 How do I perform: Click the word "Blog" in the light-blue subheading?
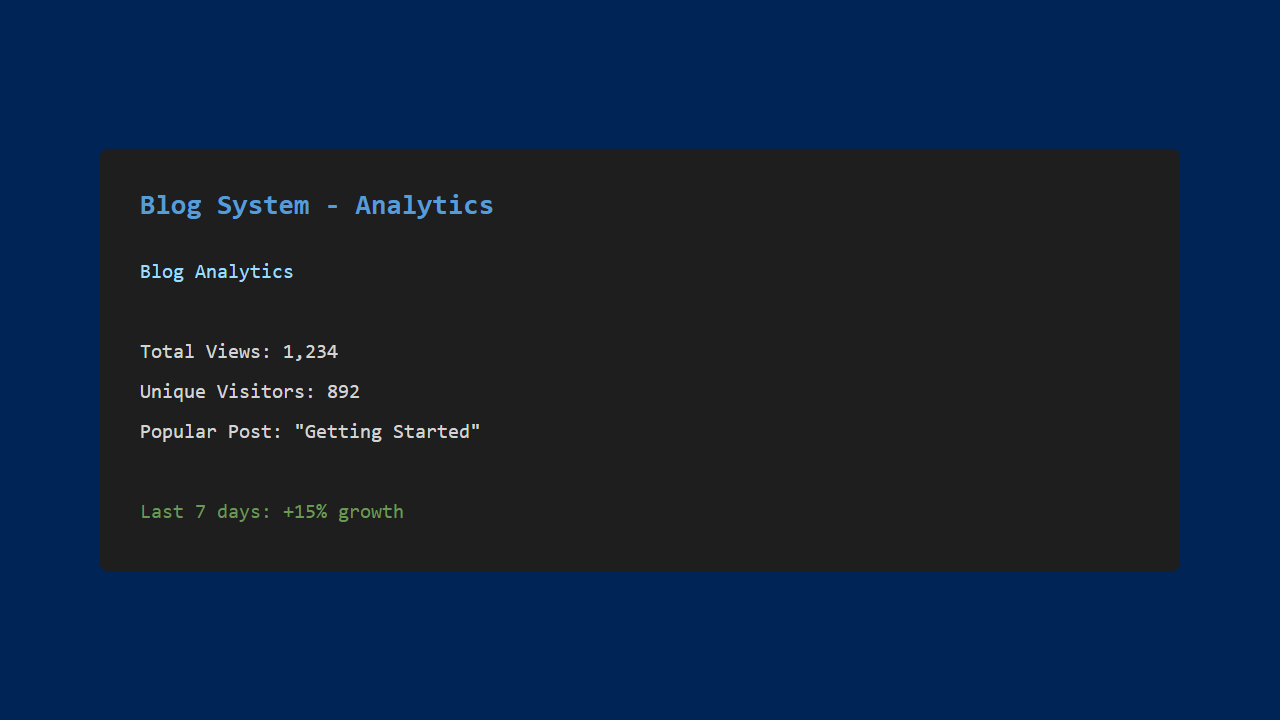162,272
